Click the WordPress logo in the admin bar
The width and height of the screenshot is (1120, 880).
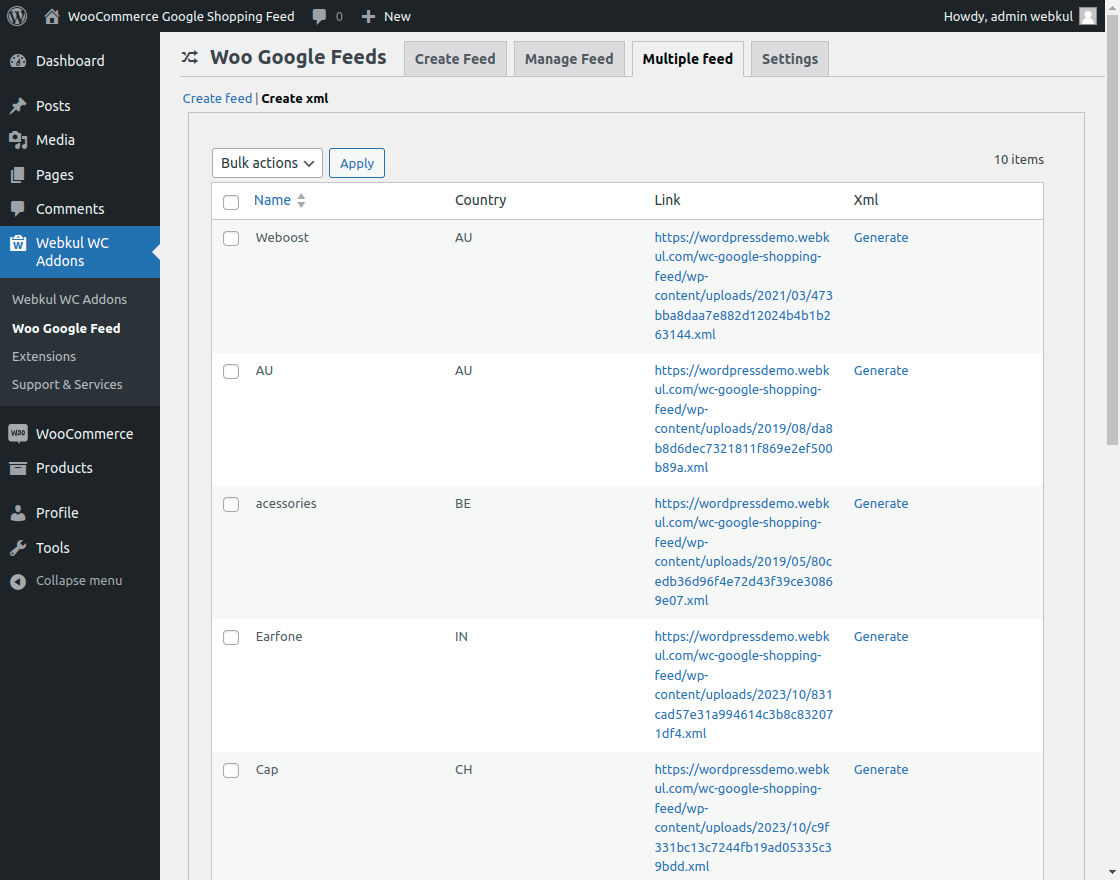coord(16,16)
